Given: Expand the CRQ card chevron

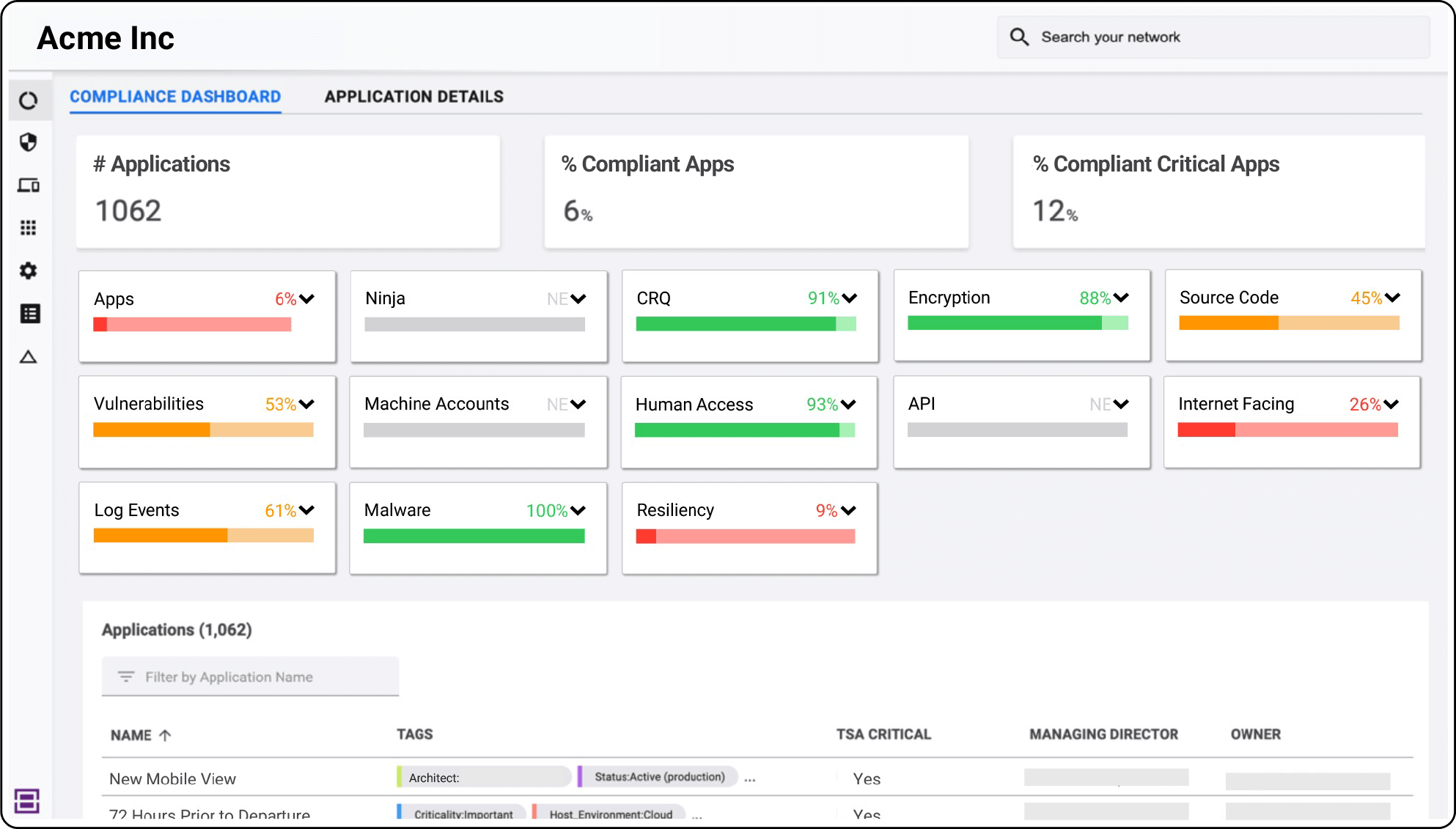Looking at the screenshot, I should 850,298.
